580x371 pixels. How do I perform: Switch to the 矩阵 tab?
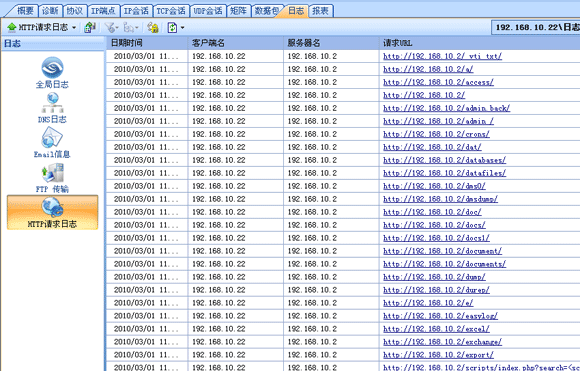pyautogui.click(x=238, y=11)
